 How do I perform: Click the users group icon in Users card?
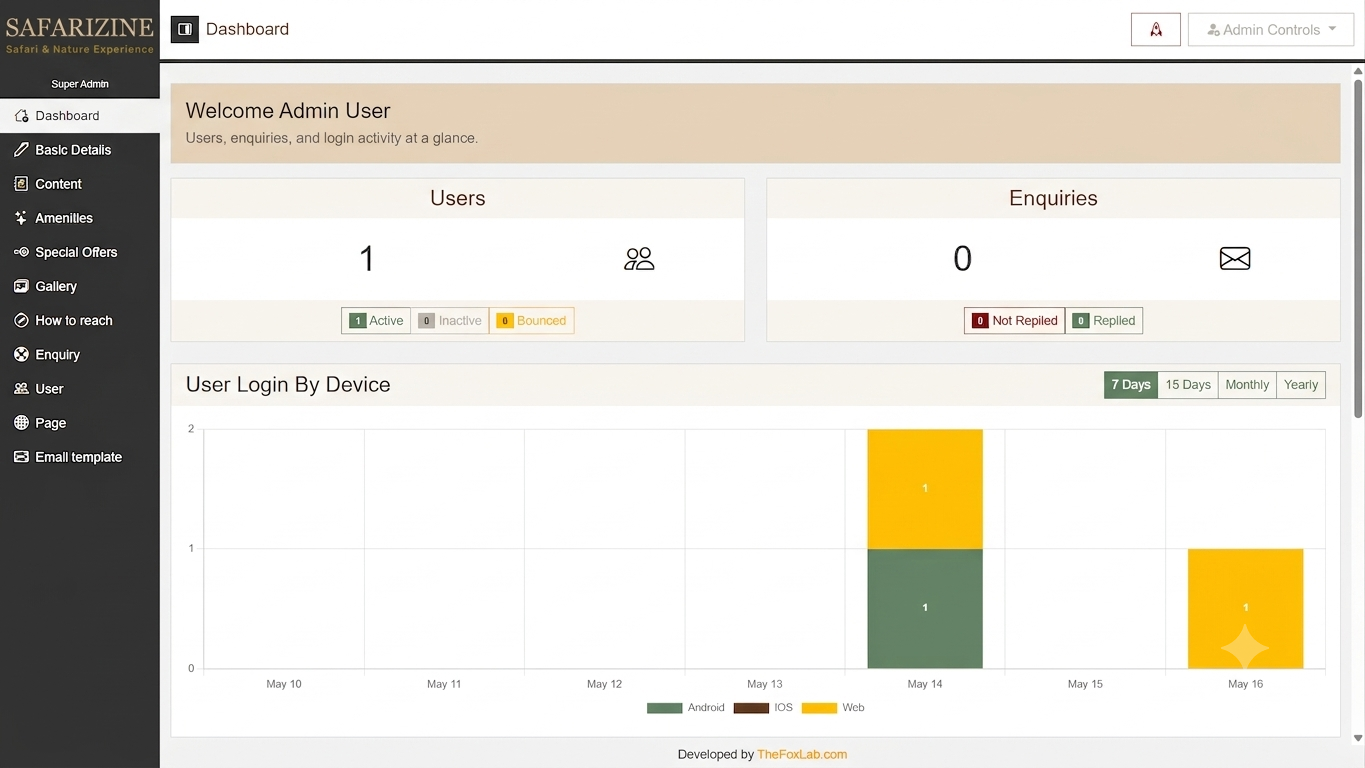639,259
